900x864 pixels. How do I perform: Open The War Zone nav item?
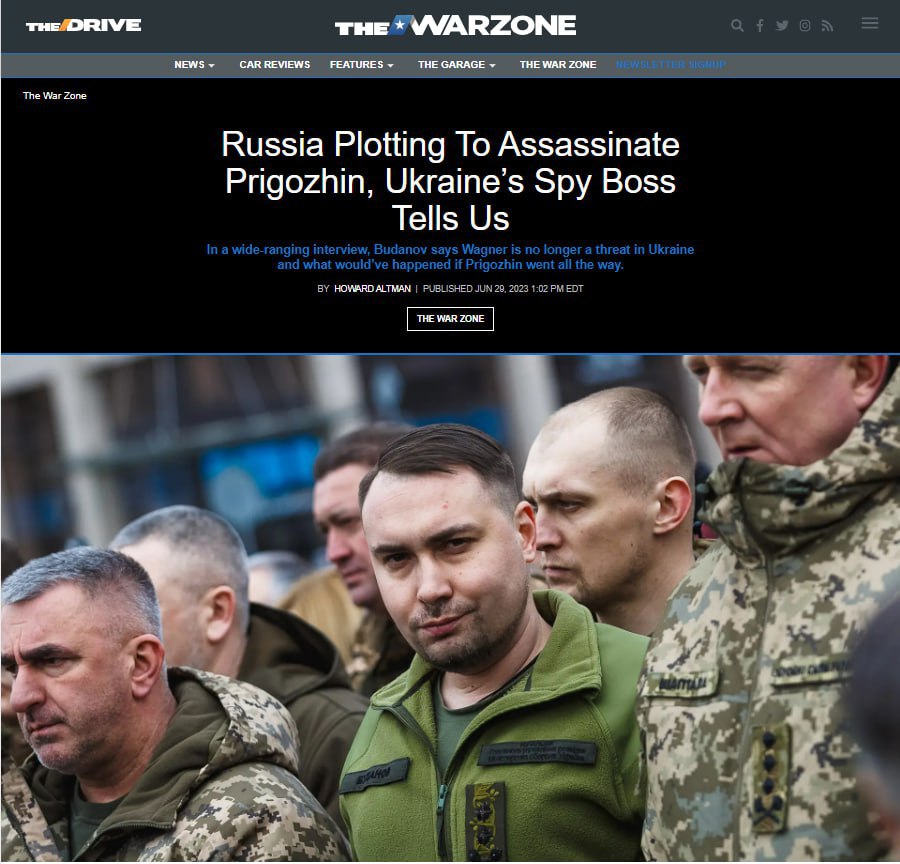click(x=558, y=65)
